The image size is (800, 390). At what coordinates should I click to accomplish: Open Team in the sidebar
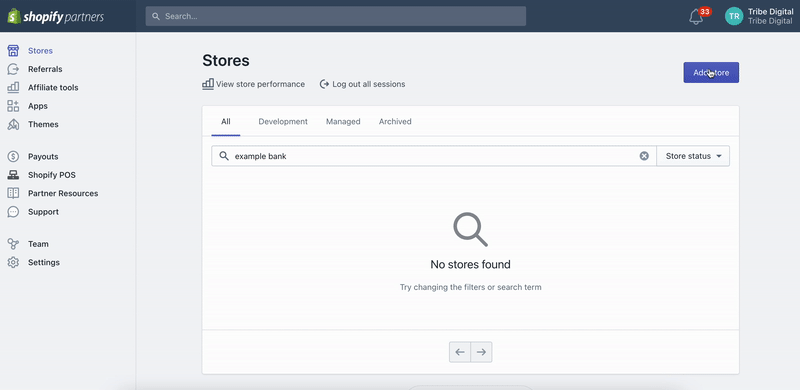pyautogui.click(x=38, y=243)
